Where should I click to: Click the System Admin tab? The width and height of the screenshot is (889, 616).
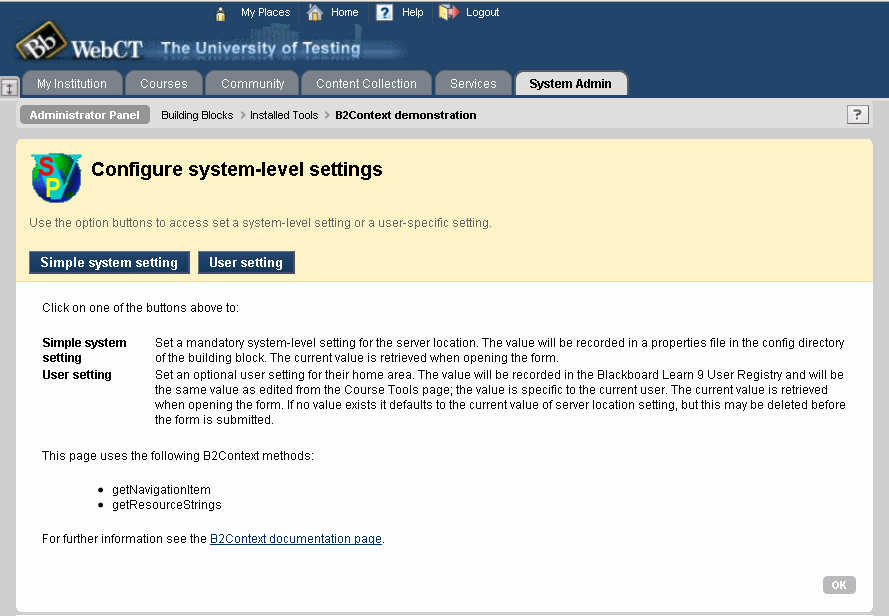[570, 84]
